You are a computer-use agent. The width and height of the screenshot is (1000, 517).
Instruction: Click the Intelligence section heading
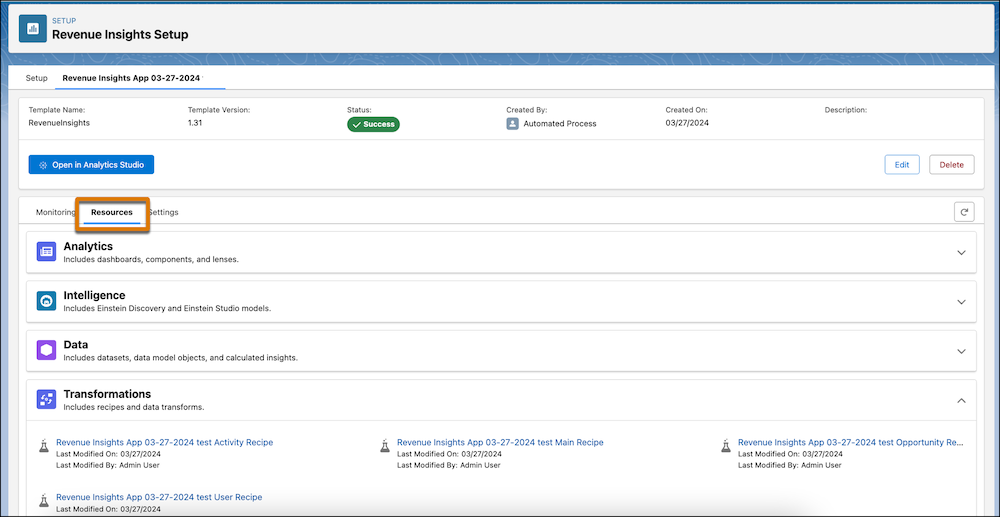(94, 295)
